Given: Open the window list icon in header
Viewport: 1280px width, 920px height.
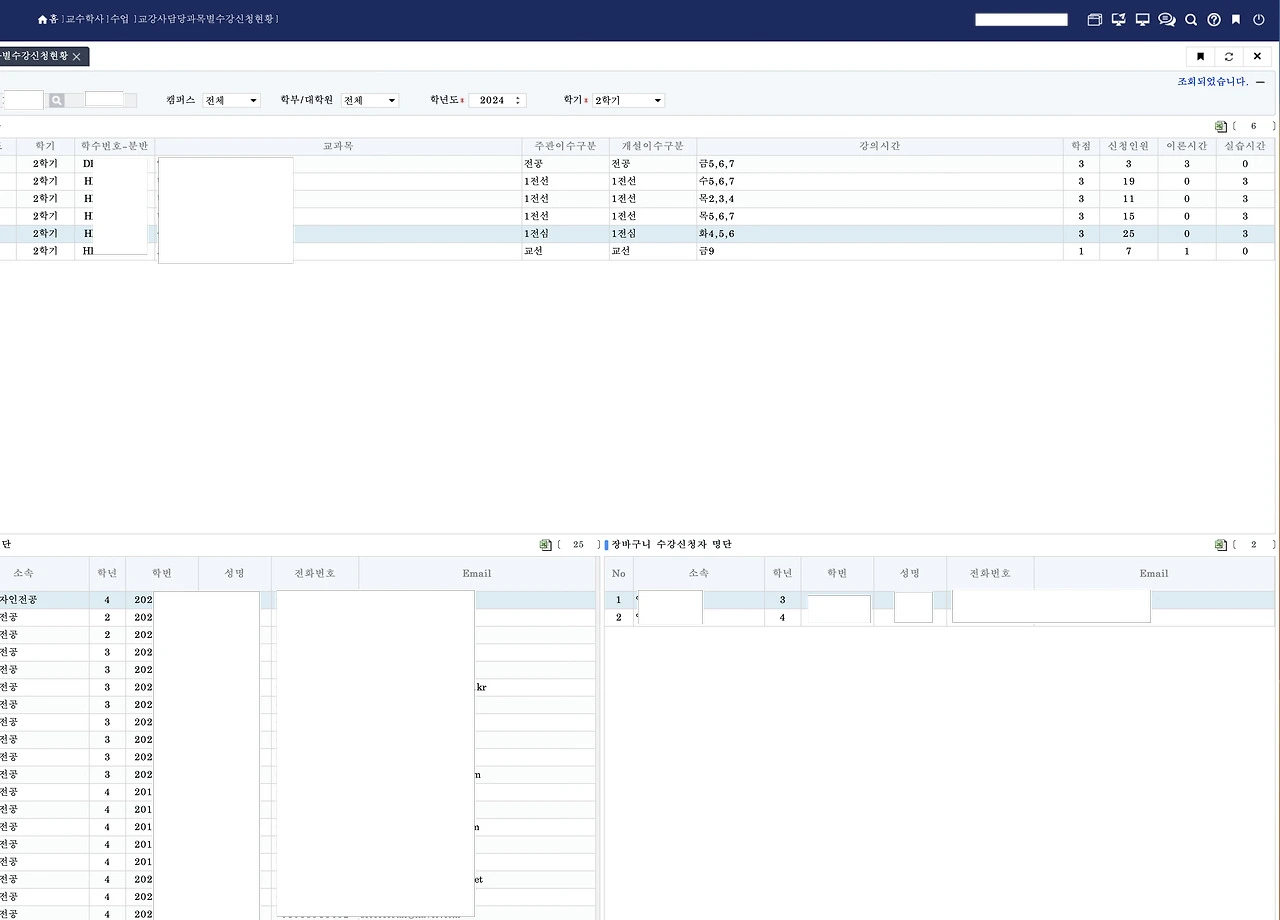Looking at the screenshot, I should coord(1094,19).
